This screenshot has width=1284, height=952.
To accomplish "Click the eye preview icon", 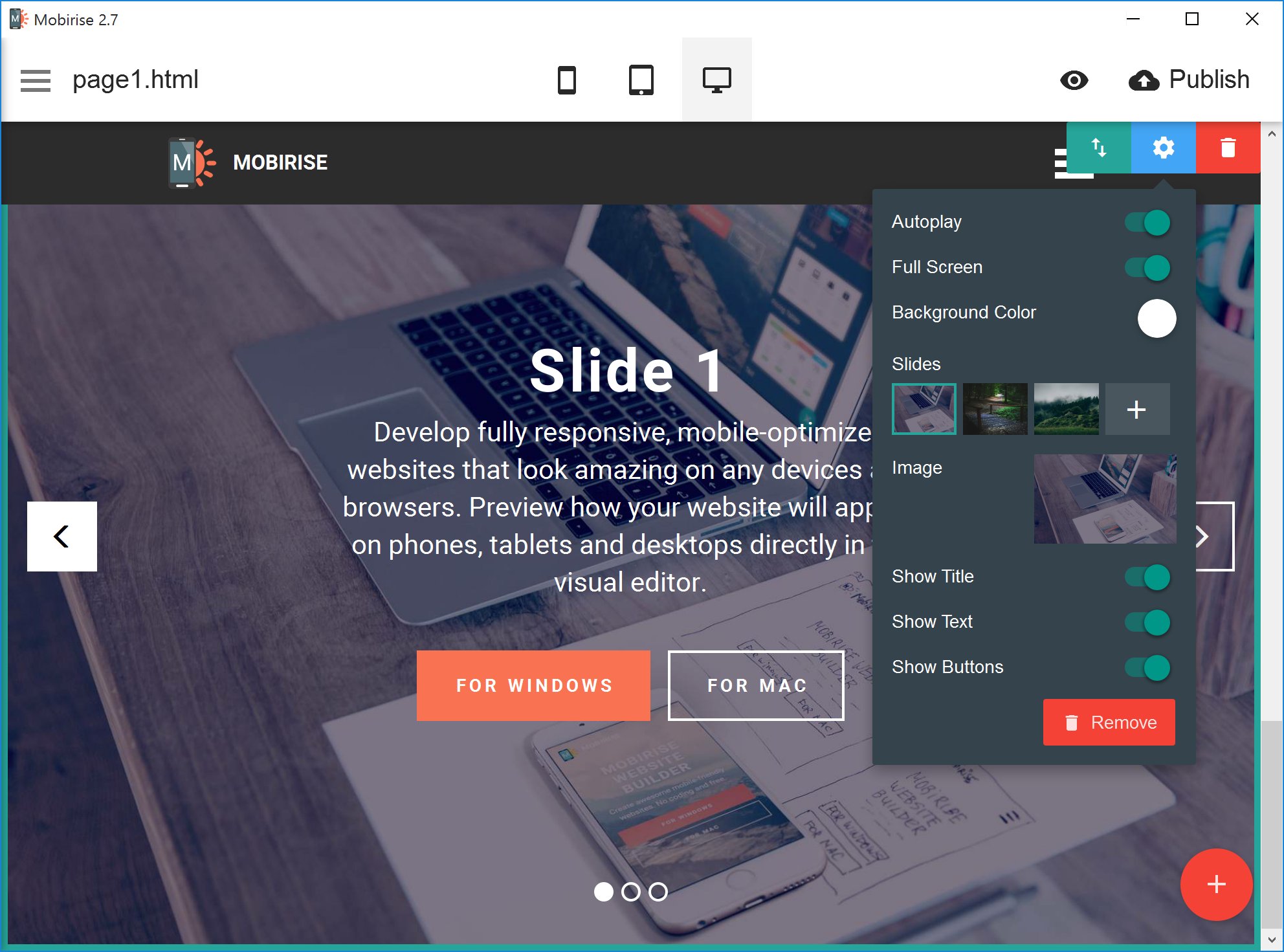I will pyautogui.click(x=1075, y=80).
